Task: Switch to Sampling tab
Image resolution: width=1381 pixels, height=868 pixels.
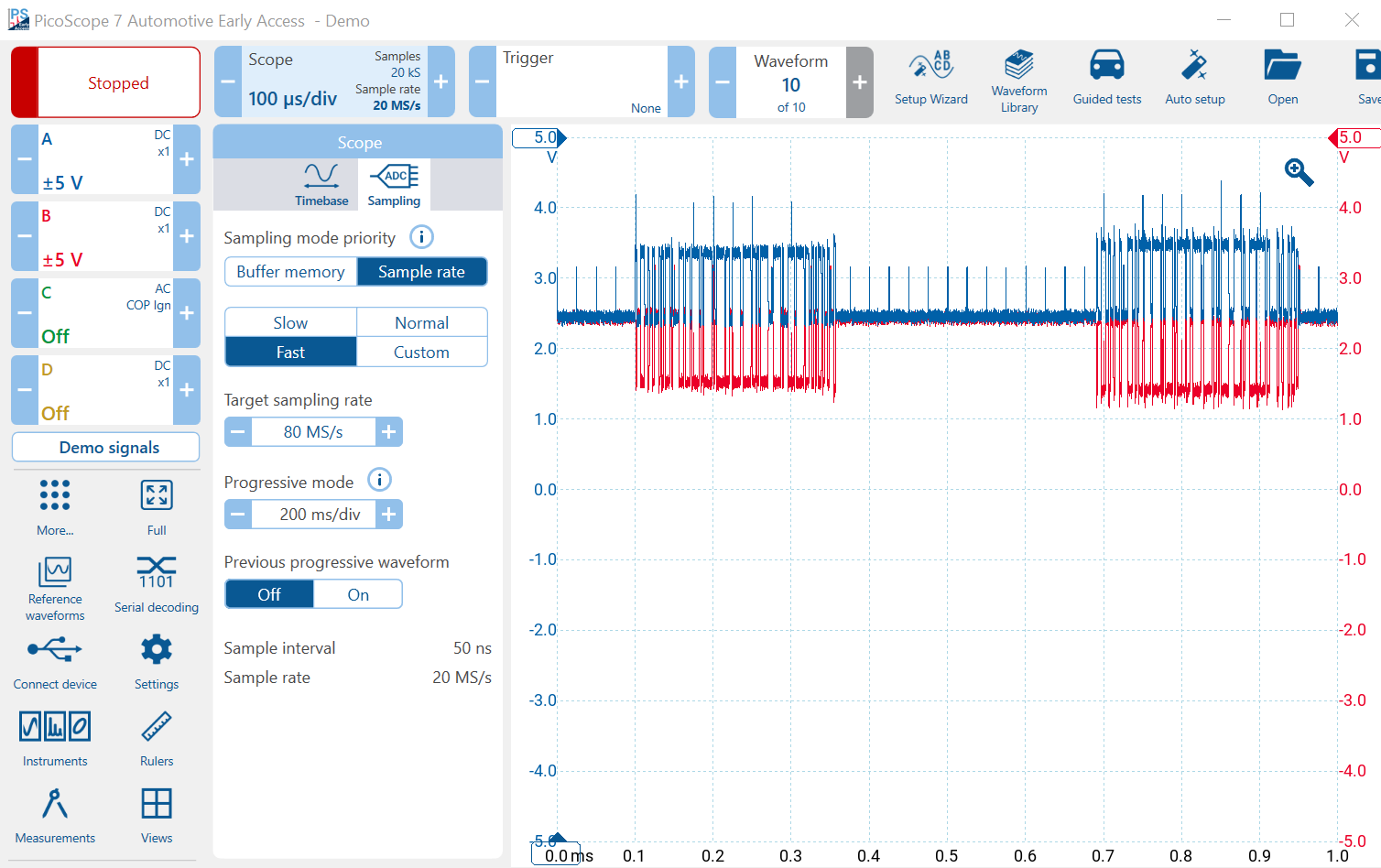Action: [394, 184]
